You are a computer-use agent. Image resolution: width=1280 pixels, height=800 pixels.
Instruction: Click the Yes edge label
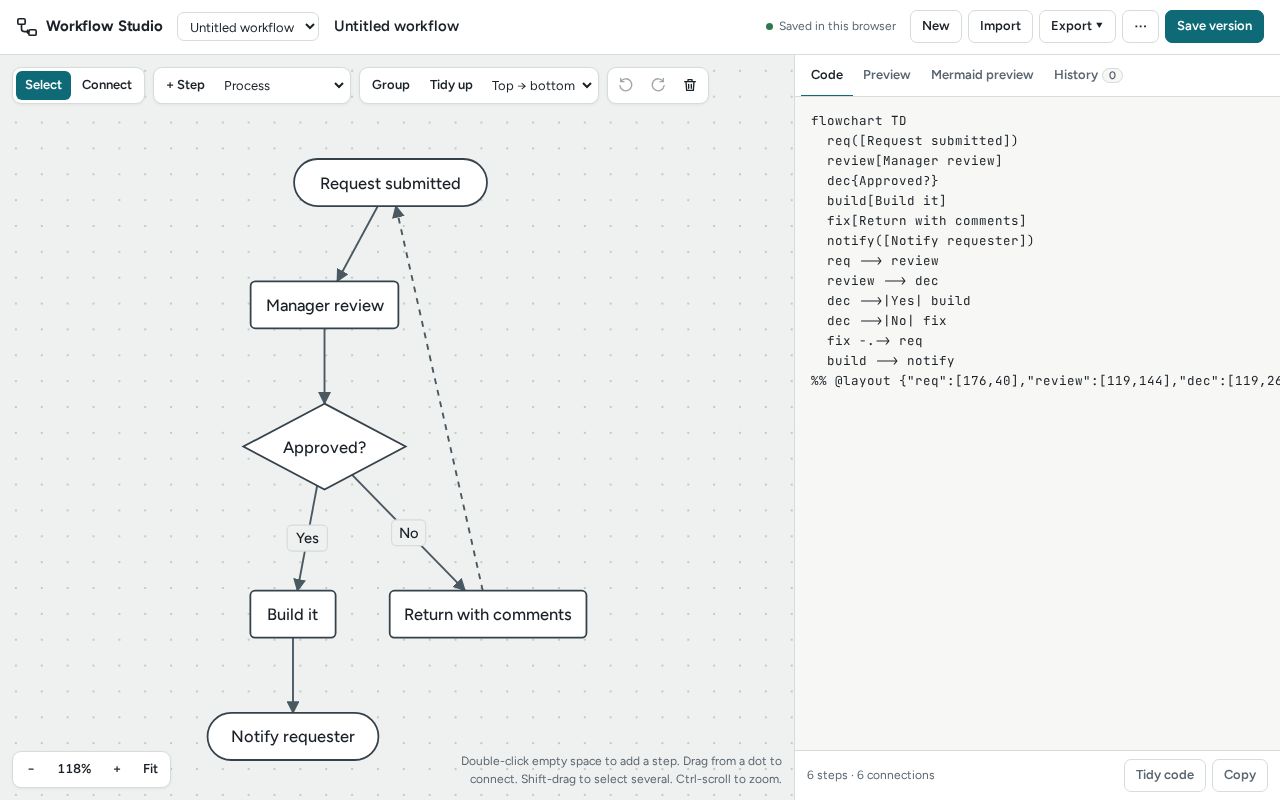[x=307, y=538]
